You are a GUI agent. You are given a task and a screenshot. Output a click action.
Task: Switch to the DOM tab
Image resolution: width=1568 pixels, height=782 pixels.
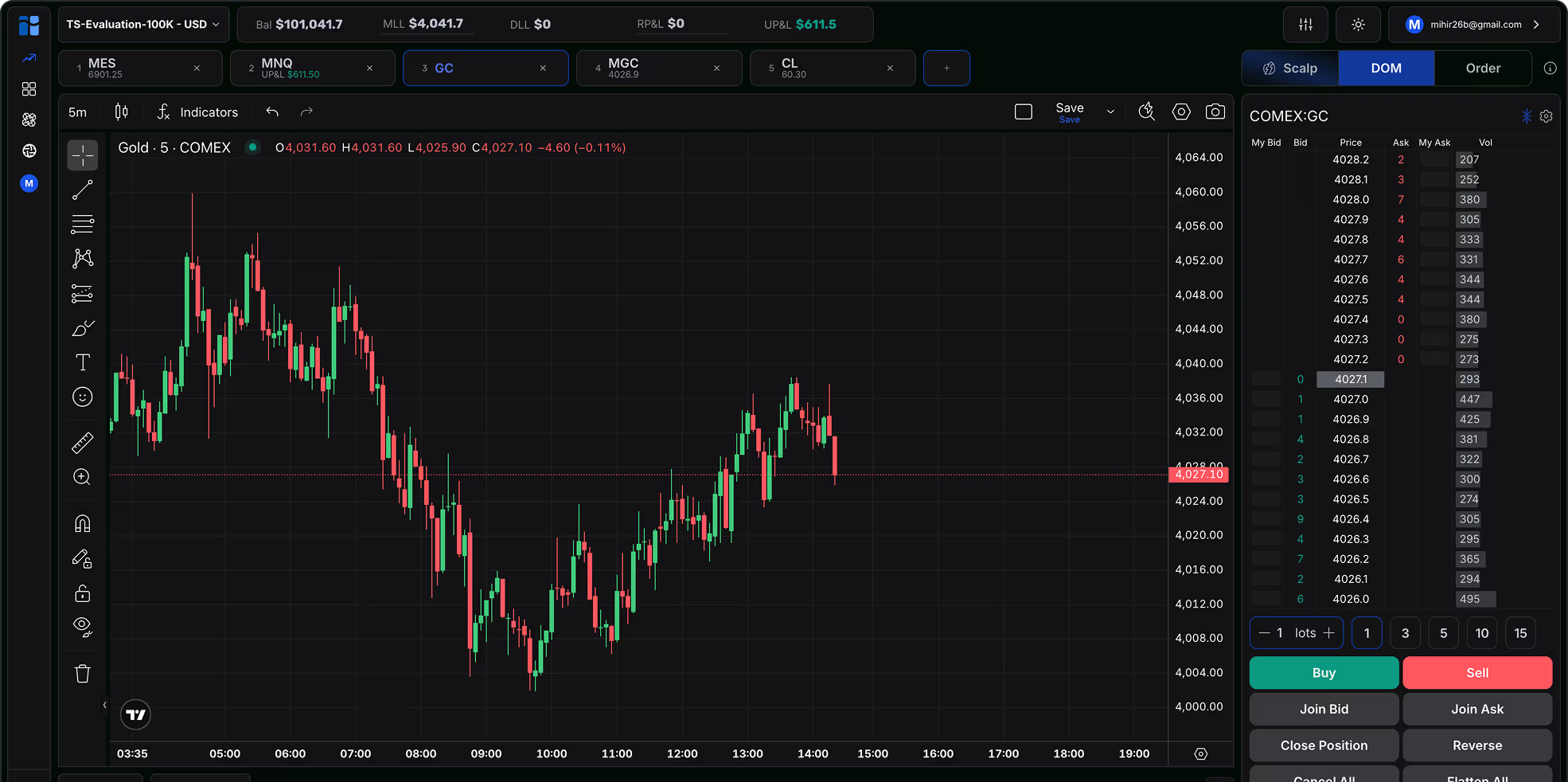tap(1386, 68)
